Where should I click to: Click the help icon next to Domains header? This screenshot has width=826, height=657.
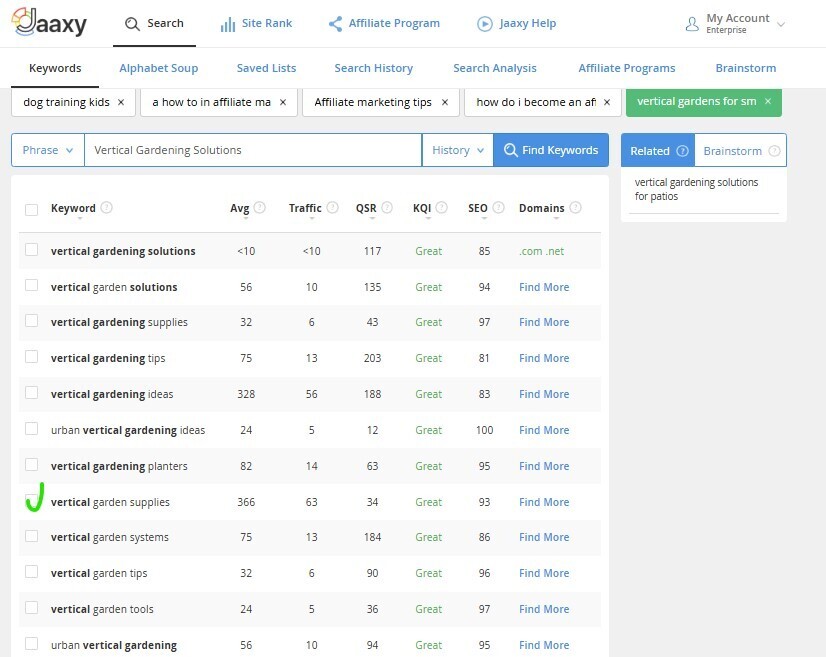(x=575, y=207)
